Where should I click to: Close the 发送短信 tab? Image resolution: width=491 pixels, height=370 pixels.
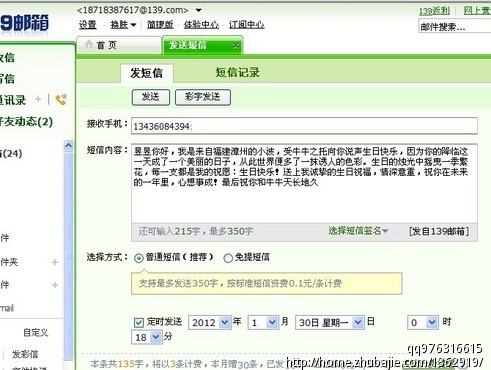(235, 46)
